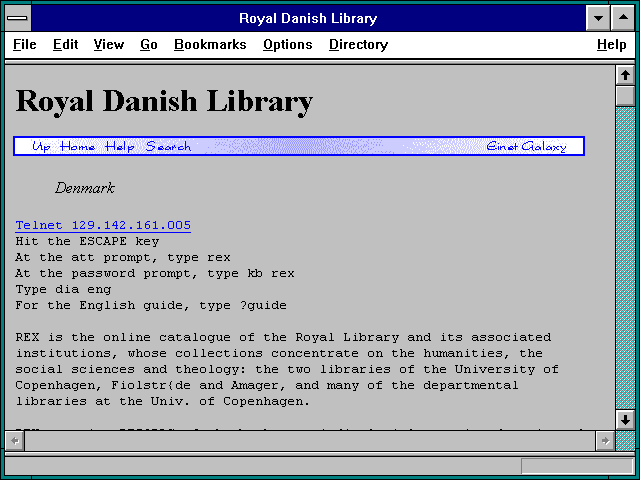Viewport: 640px width, 480px height.
Task: Open the Options menu
Action: coord(288,44)
